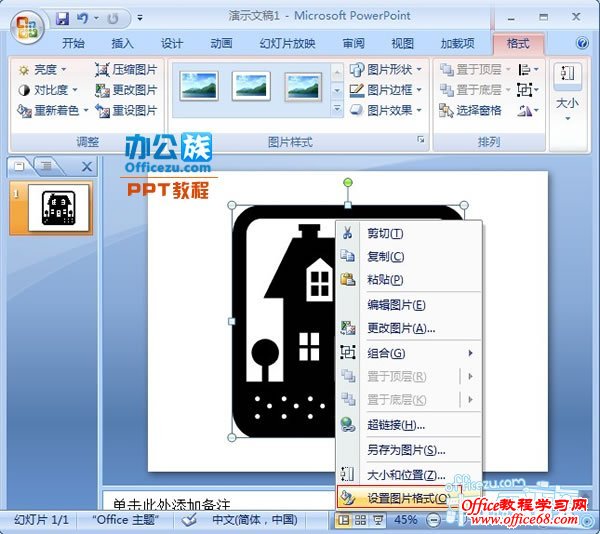Click 重设图片 reset picture

[126, 111]
